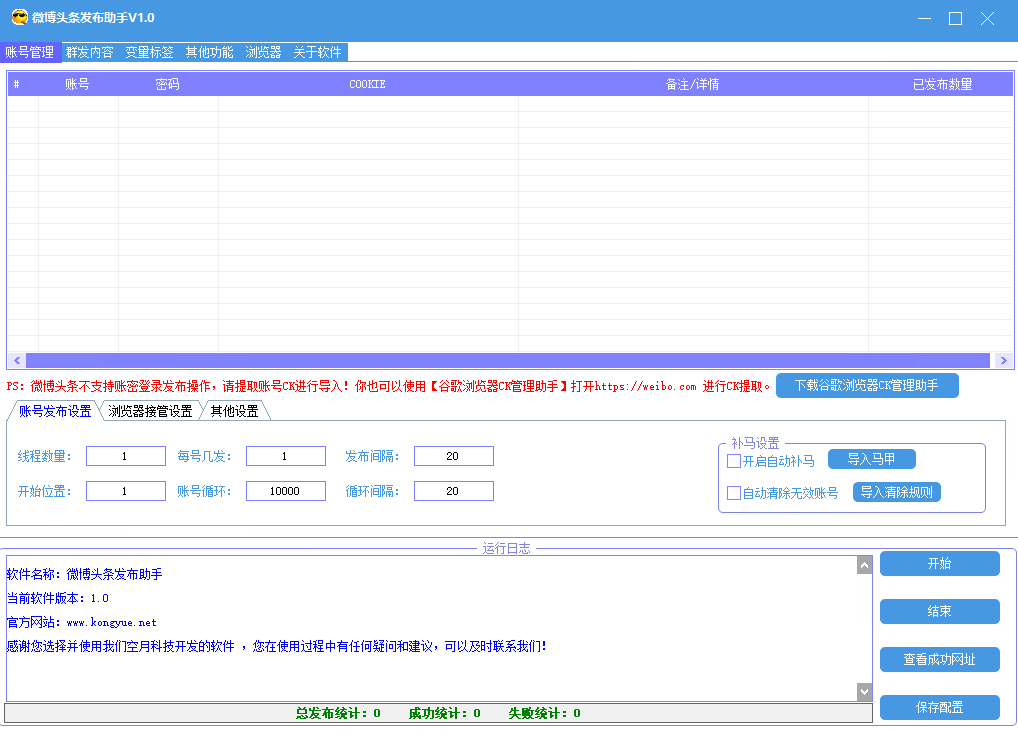
Task: Click the 结束 button
Action: [x=939, y=611]
